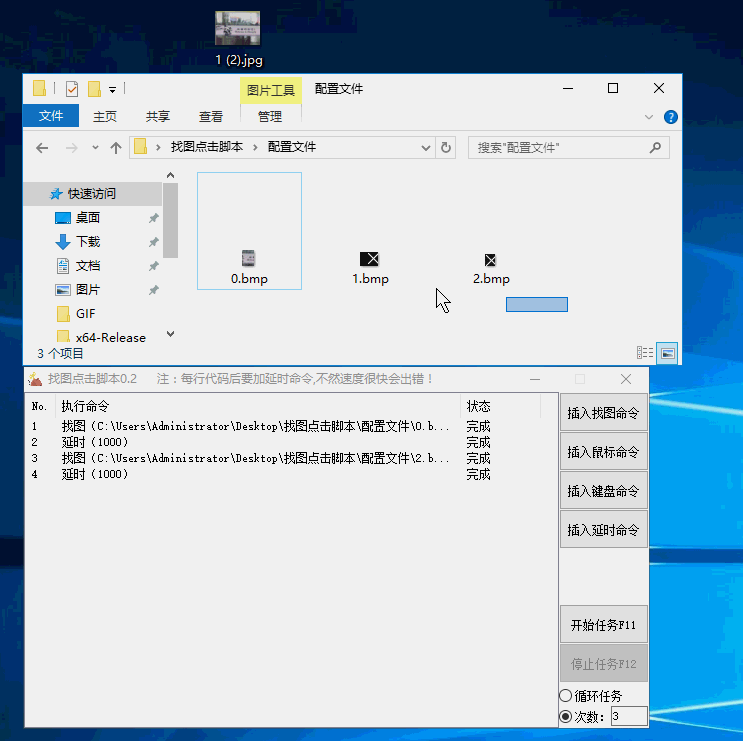The image size is (743, 741).
Task: Open the Customize Quick Access Toolbar dropdown
Action: point(112,89)
